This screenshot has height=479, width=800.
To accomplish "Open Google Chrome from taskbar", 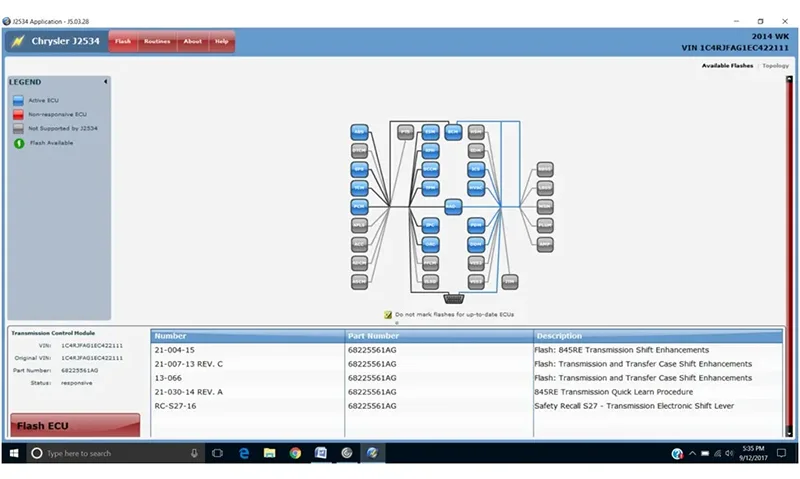I will pyautogui.click(x=295, y=453).
